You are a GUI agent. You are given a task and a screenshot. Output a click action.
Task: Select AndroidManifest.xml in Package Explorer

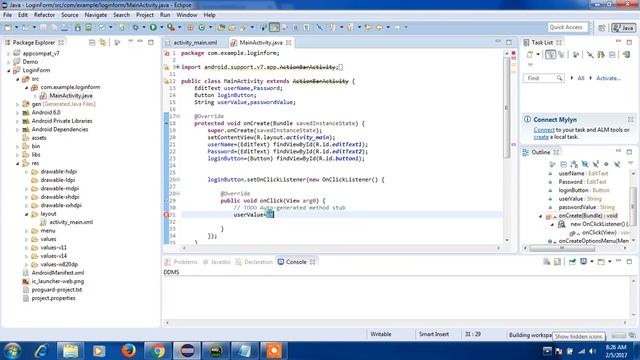click(x=58, y=273)
